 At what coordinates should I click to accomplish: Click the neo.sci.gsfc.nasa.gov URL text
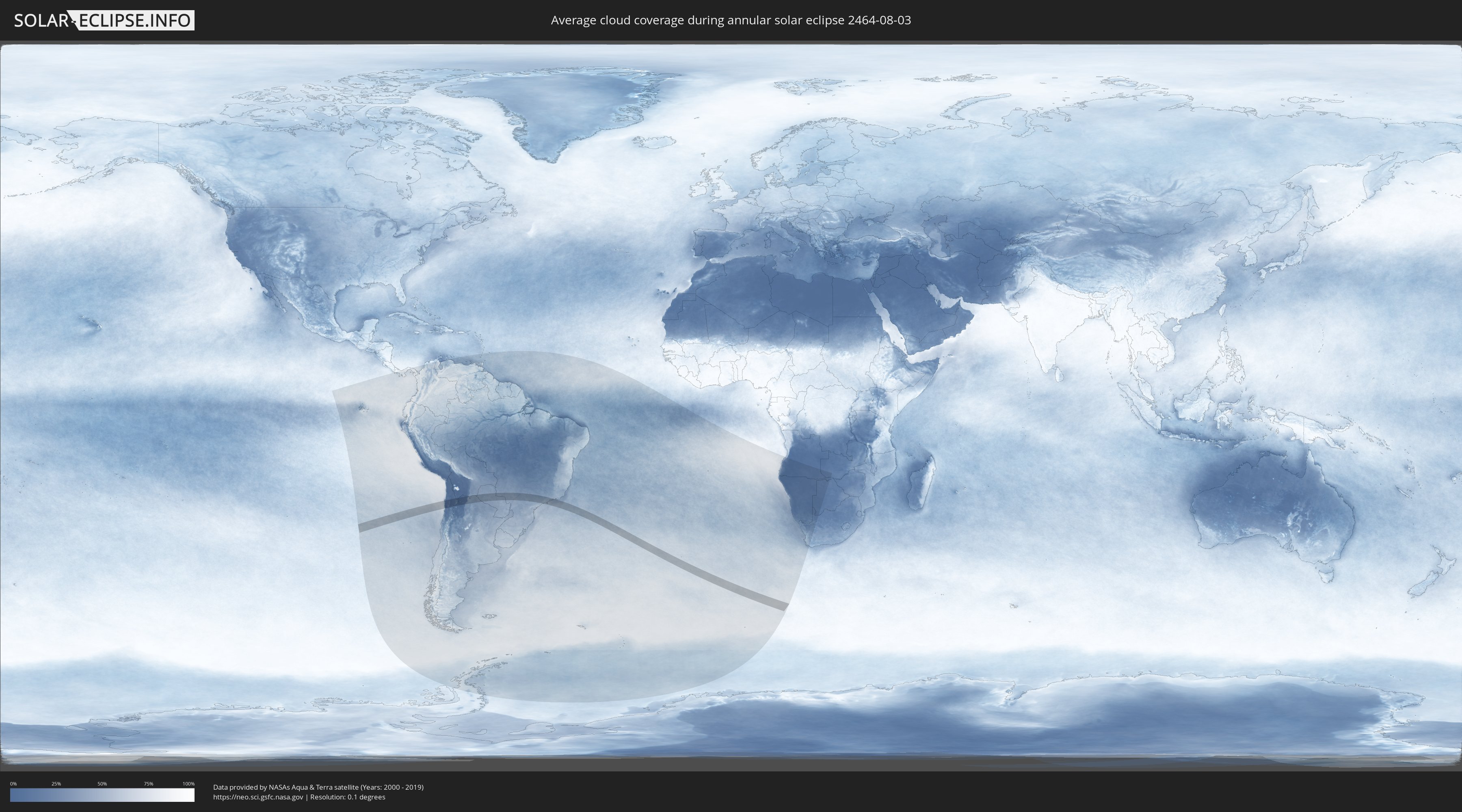258,797
